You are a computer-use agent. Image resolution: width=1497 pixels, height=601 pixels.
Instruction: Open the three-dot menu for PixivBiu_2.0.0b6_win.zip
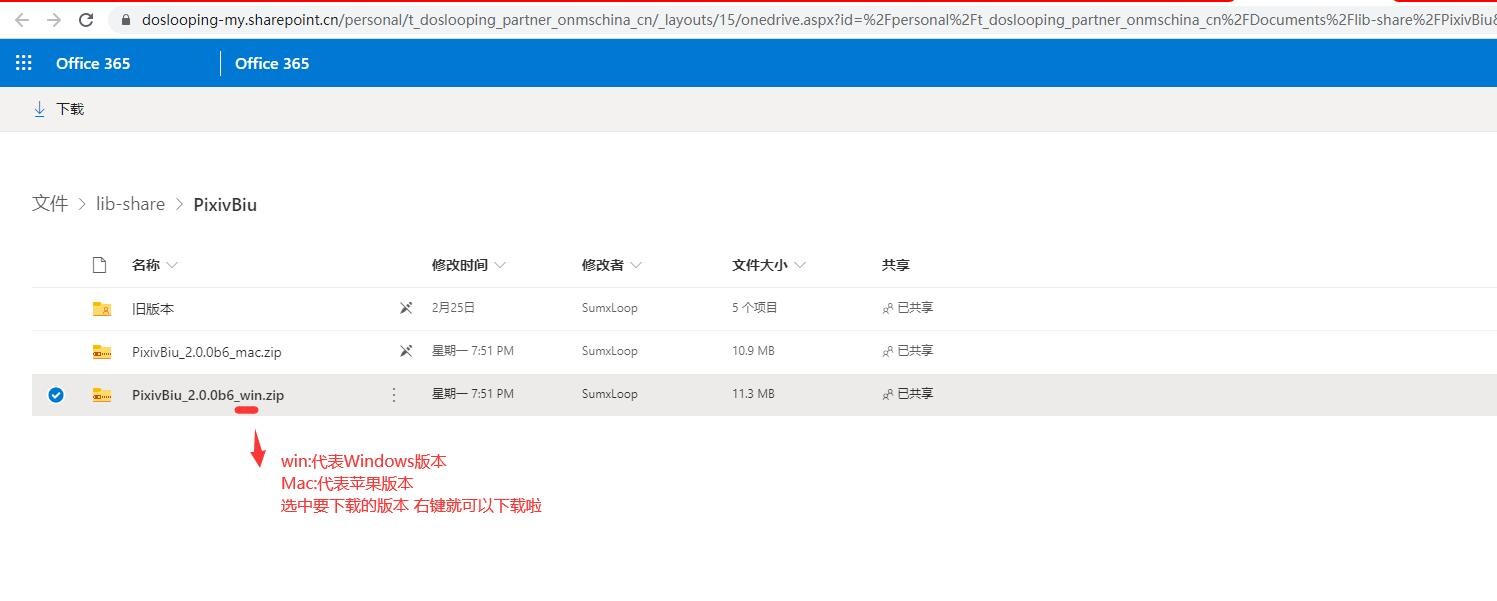click(x=394, y=395)
